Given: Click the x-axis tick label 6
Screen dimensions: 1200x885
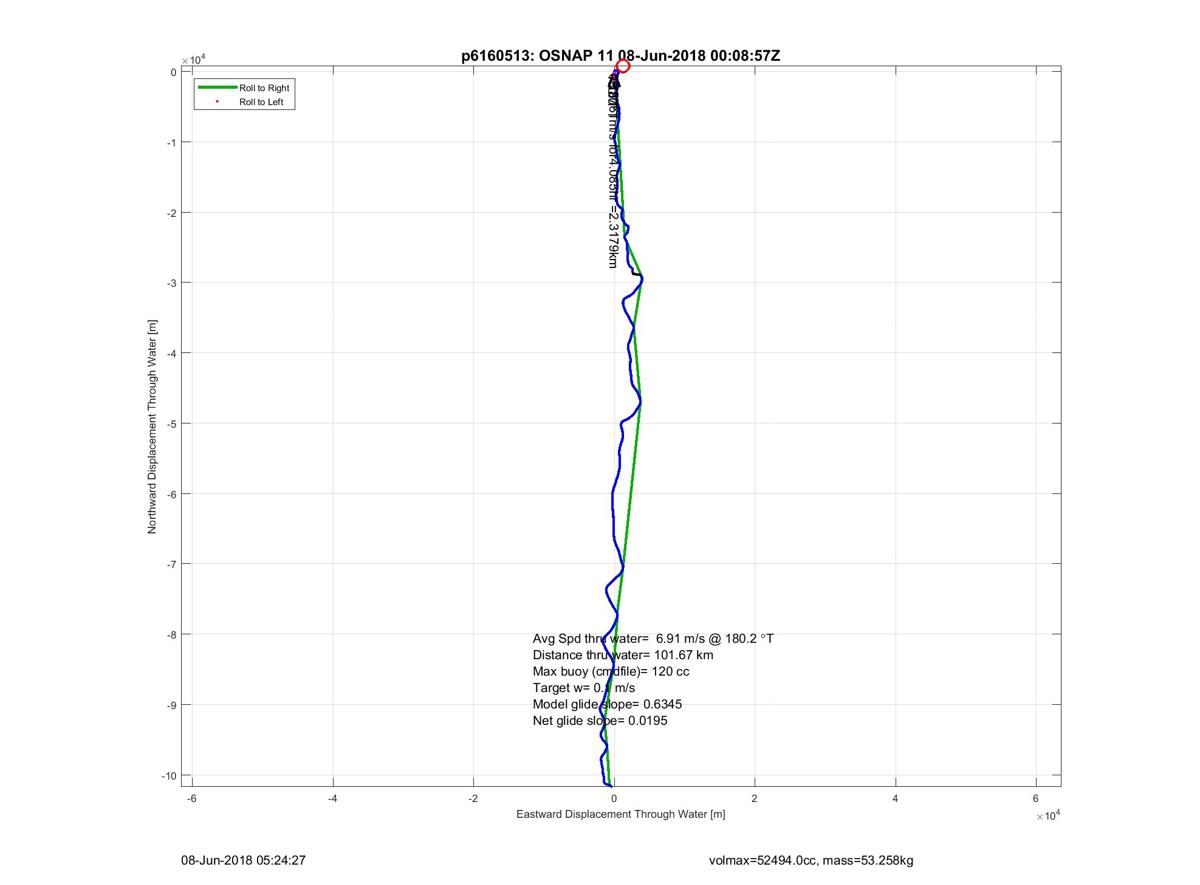Looking at the screenshot, I should [x=1036, y=798].
